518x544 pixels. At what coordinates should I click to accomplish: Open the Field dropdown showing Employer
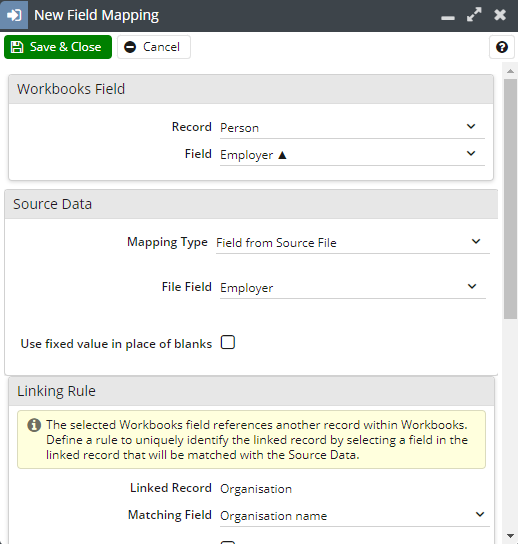tap(352, 154)
